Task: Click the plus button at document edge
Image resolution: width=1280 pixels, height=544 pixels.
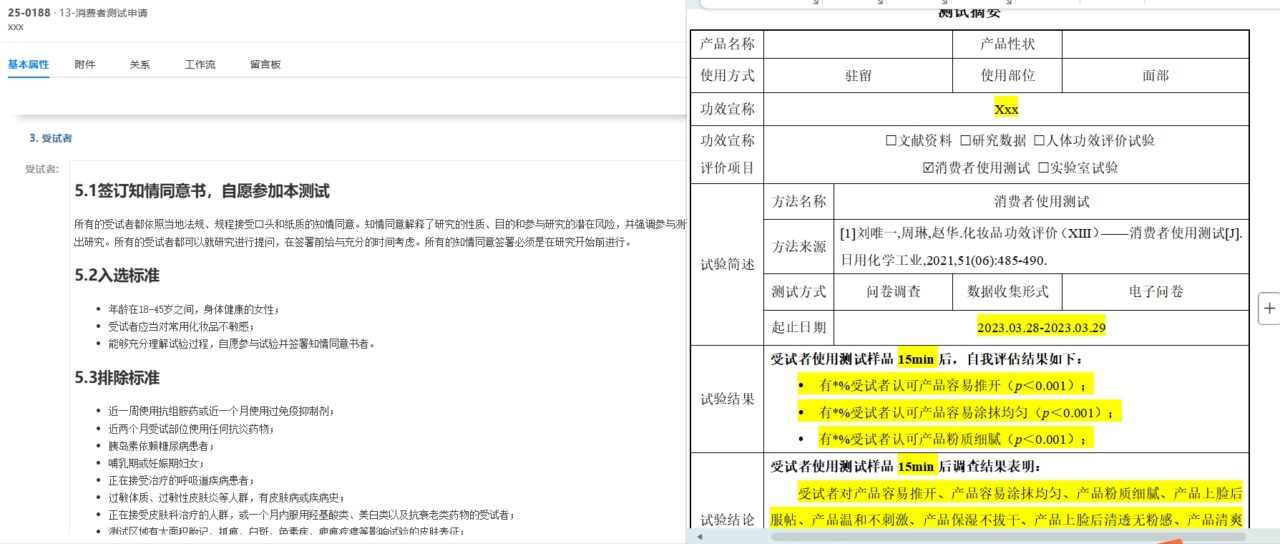Action: tap(1269, 309)
